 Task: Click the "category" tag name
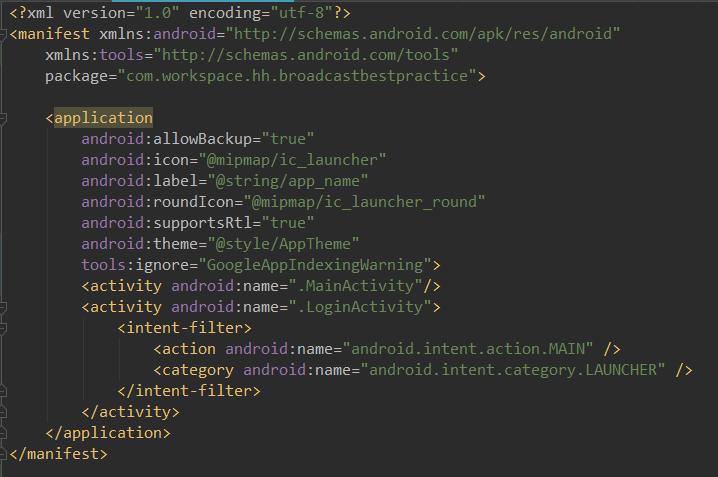tap(198, 370)
